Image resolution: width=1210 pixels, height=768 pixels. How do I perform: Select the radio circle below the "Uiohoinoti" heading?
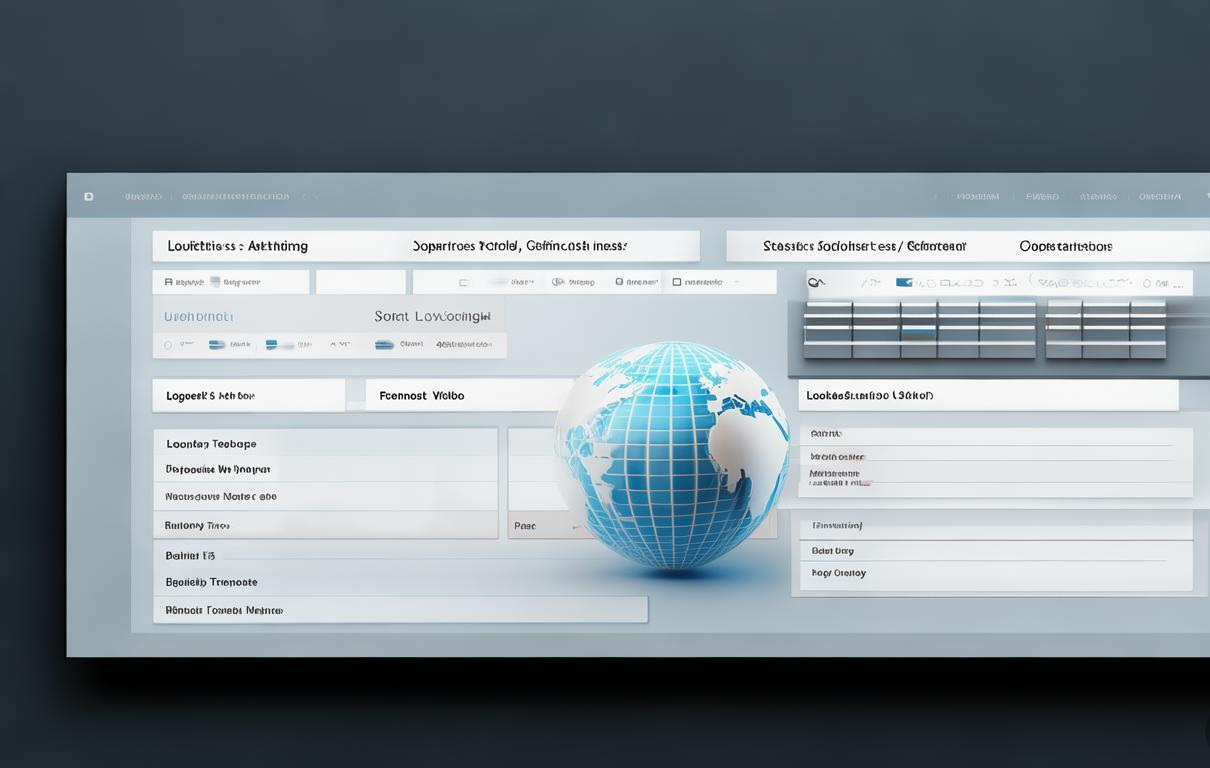168,345
